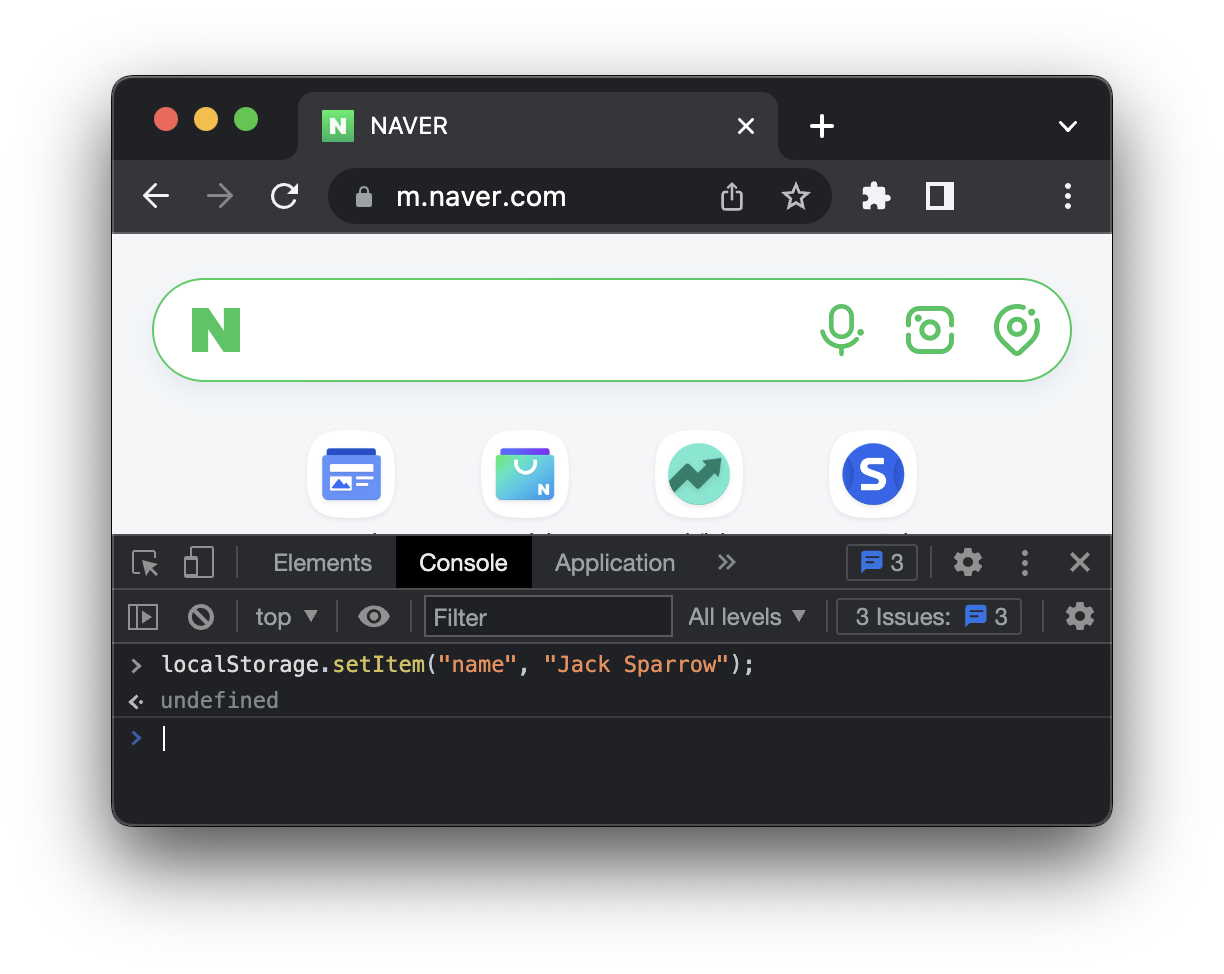Go back with the browser back arrow

pyautogui.click(x=156, y=196)
